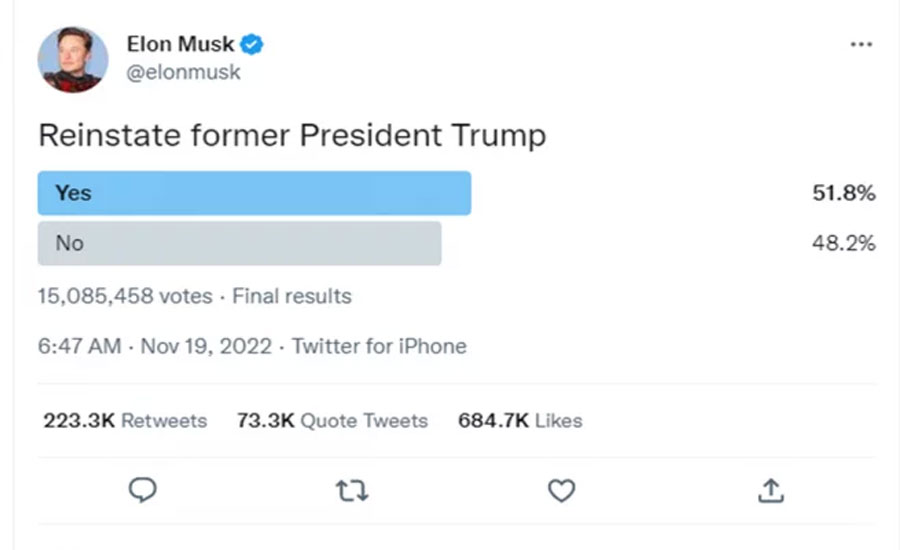Screen dimensions: 900x550
Task: Click the Twitter for iPhone source link
Action: (379, 346)
